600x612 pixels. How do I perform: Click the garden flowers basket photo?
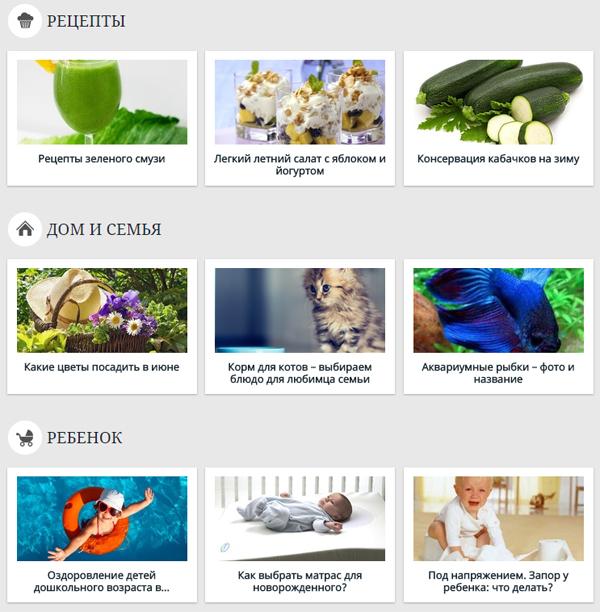click(102, 310)
